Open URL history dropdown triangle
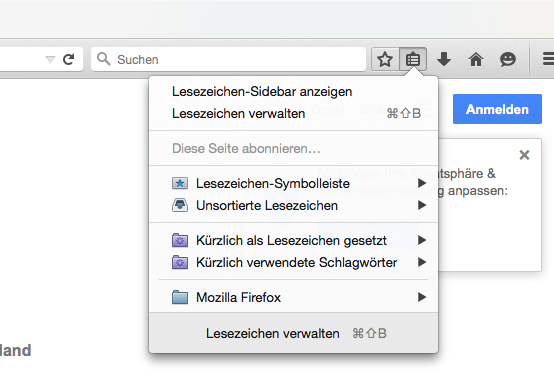 [x=50, y=59]
